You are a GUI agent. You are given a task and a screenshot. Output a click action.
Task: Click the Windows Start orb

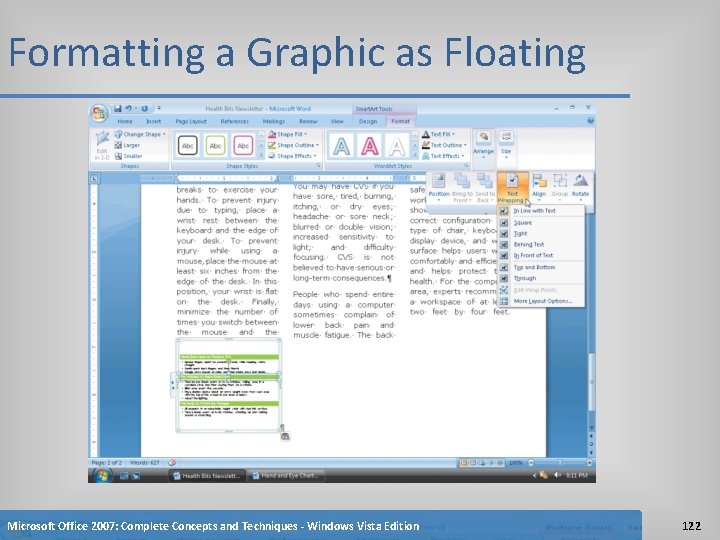click(x=102, y=476)
